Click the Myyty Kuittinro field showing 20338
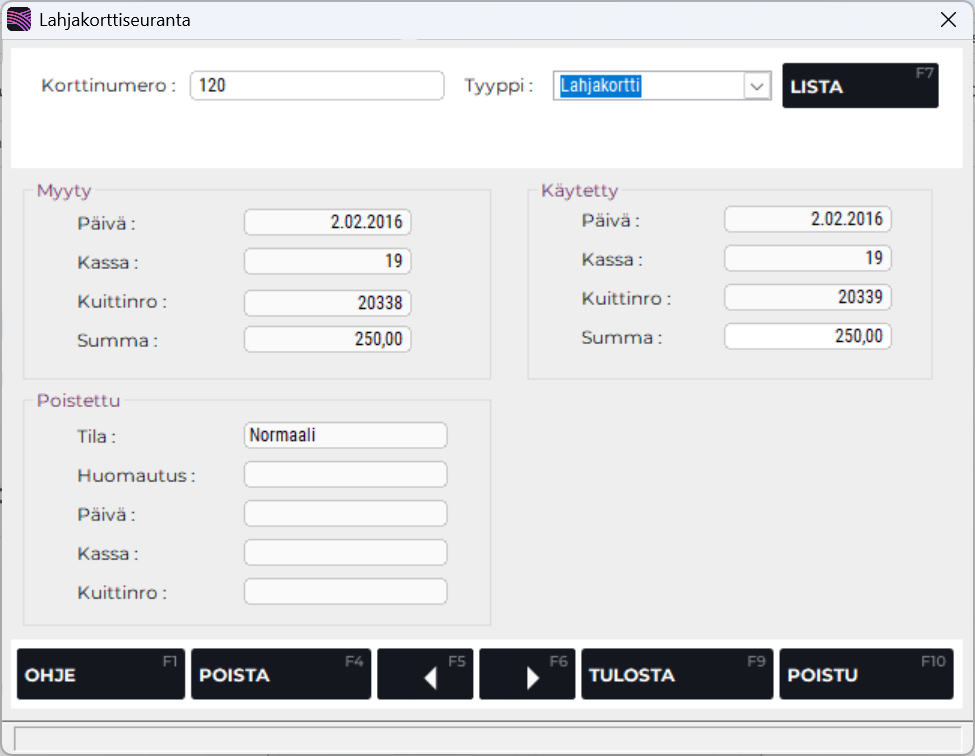The image size is (975, 756). pyautogui.click(x=327, y=303)
